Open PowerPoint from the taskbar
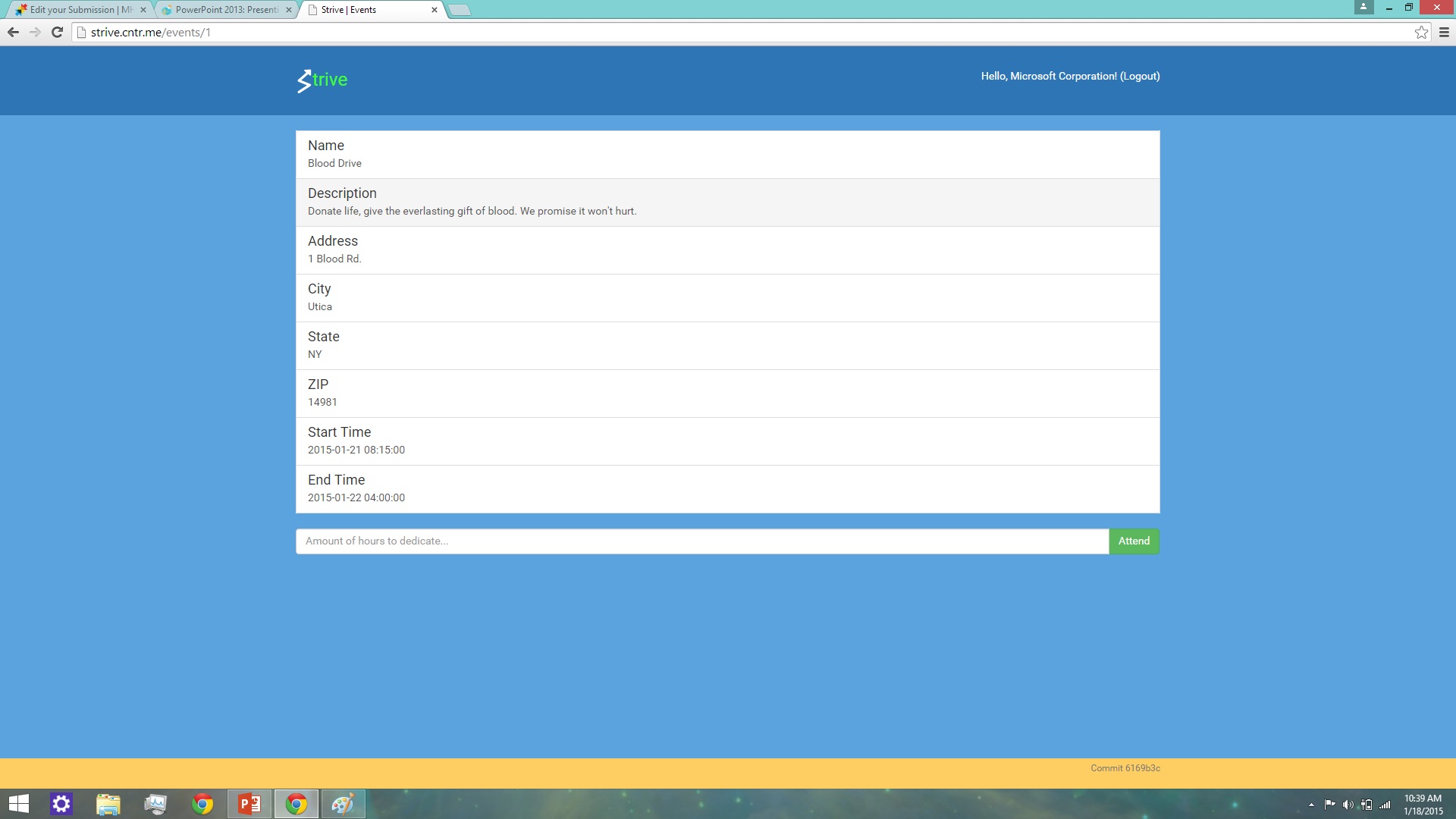 (249, 804)
